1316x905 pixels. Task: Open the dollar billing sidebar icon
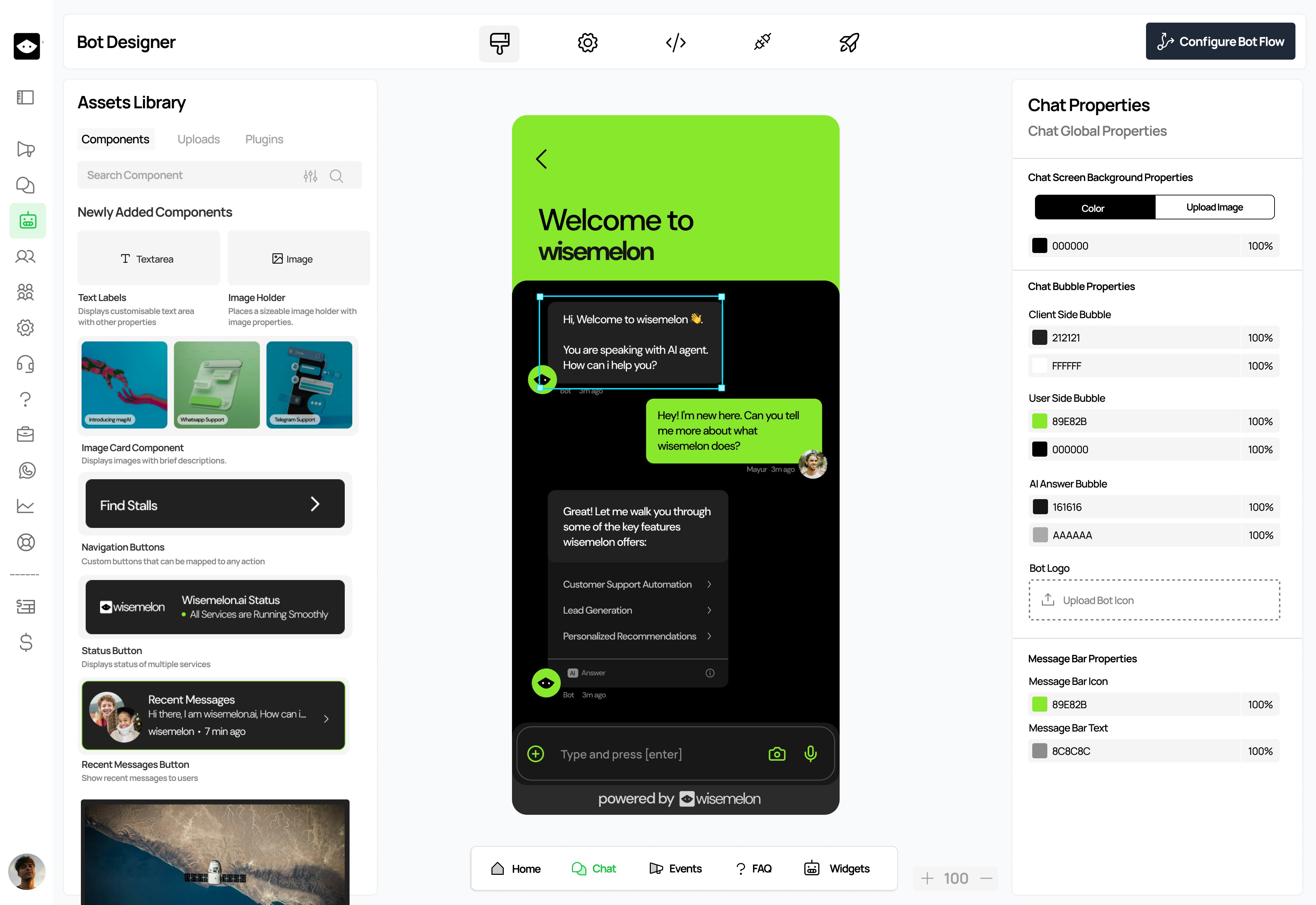[x=25, y=642]
